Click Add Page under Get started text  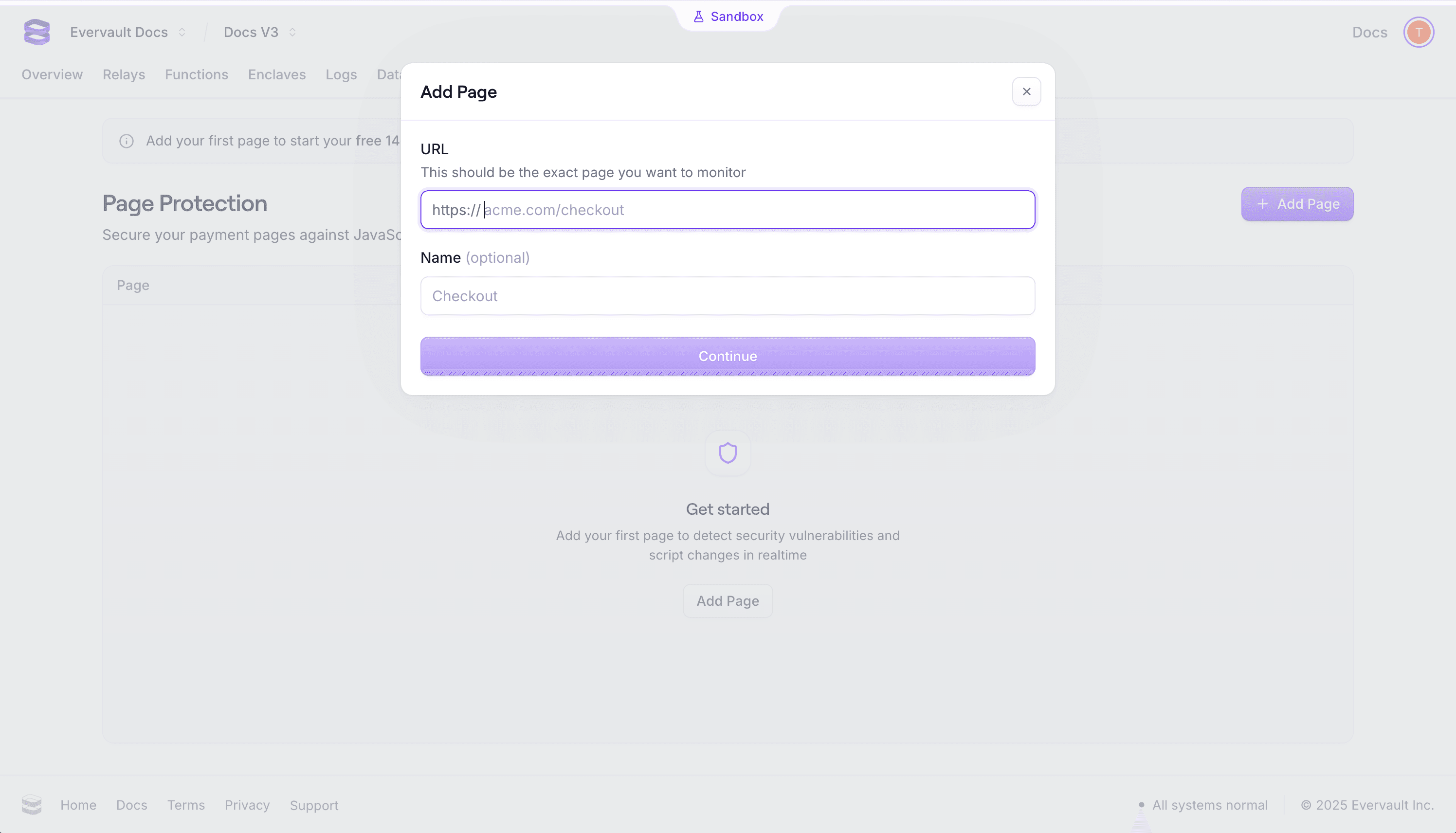(x=727, y=600)
